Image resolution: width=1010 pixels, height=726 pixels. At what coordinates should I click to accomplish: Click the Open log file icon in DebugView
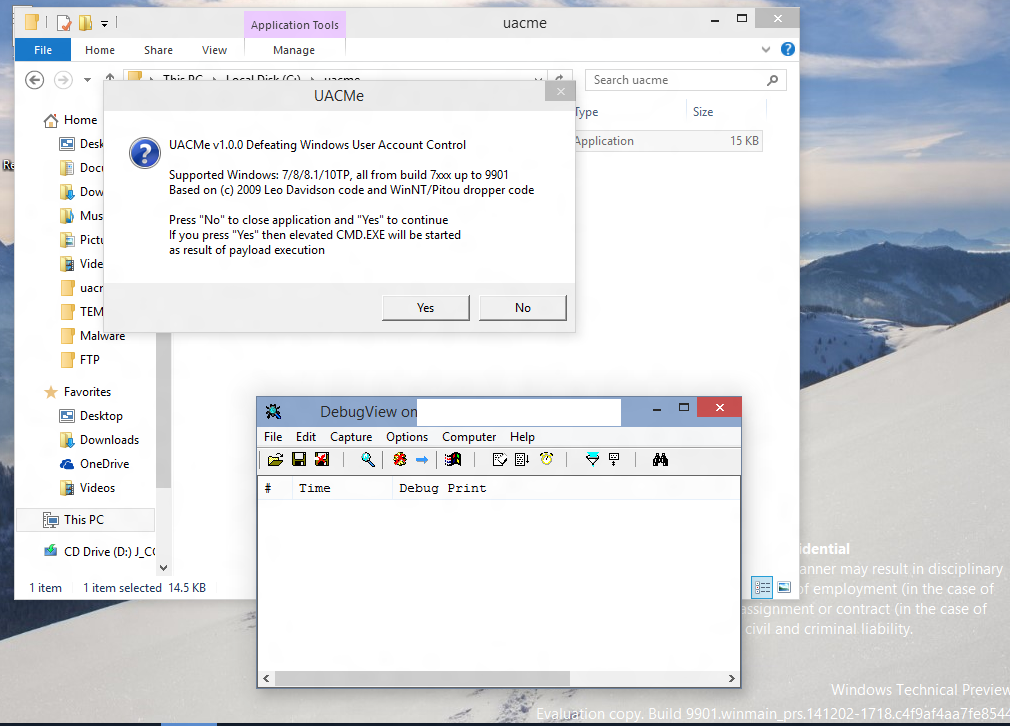(275, 460)
